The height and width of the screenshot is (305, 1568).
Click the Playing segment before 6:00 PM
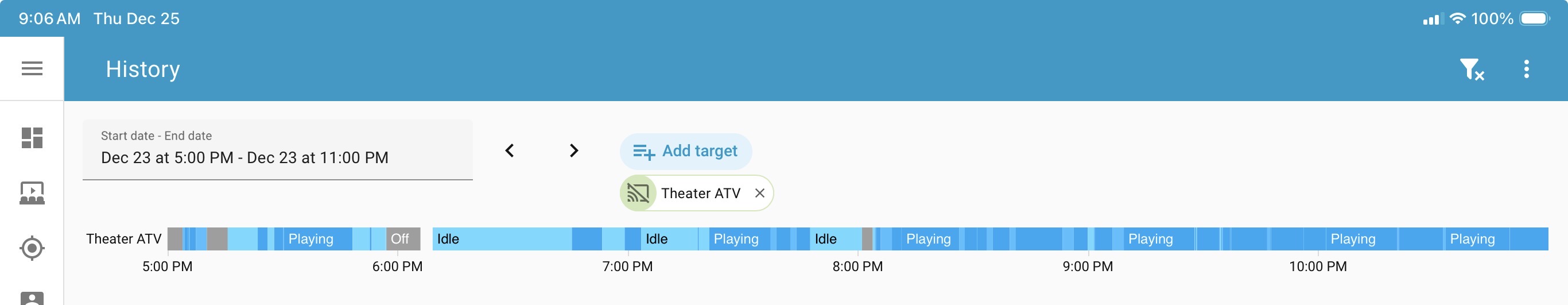click(x=313, y=240)
